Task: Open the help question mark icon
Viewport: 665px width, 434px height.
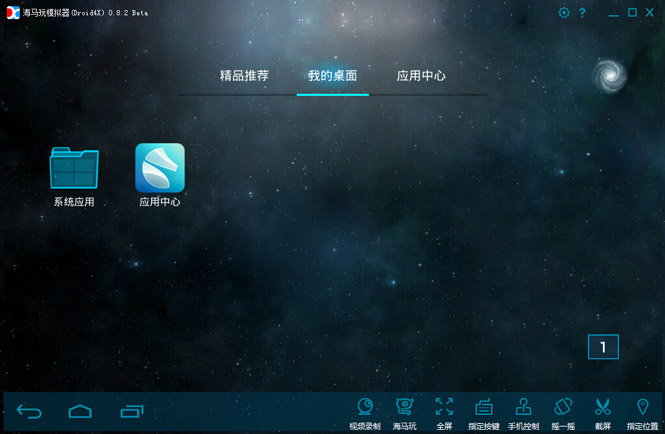Action: [582, 13]
